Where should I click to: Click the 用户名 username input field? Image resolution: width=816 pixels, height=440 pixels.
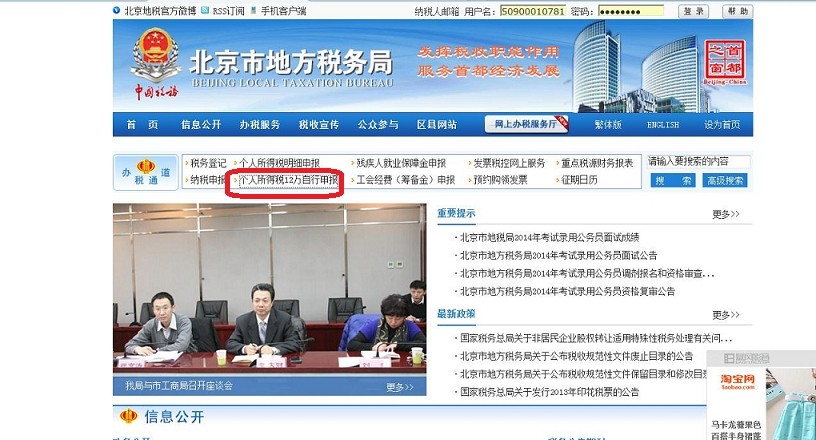(x=532, y=11)
